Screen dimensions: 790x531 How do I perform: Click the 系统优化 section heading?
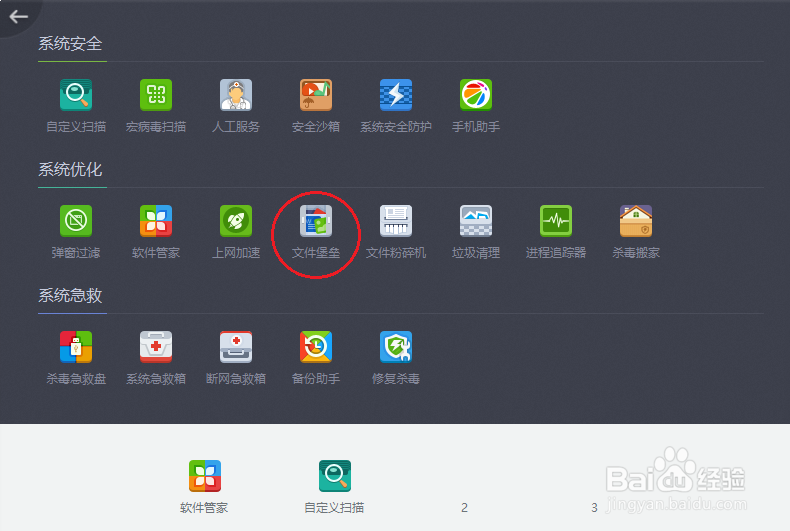click(x=71, y=169)
